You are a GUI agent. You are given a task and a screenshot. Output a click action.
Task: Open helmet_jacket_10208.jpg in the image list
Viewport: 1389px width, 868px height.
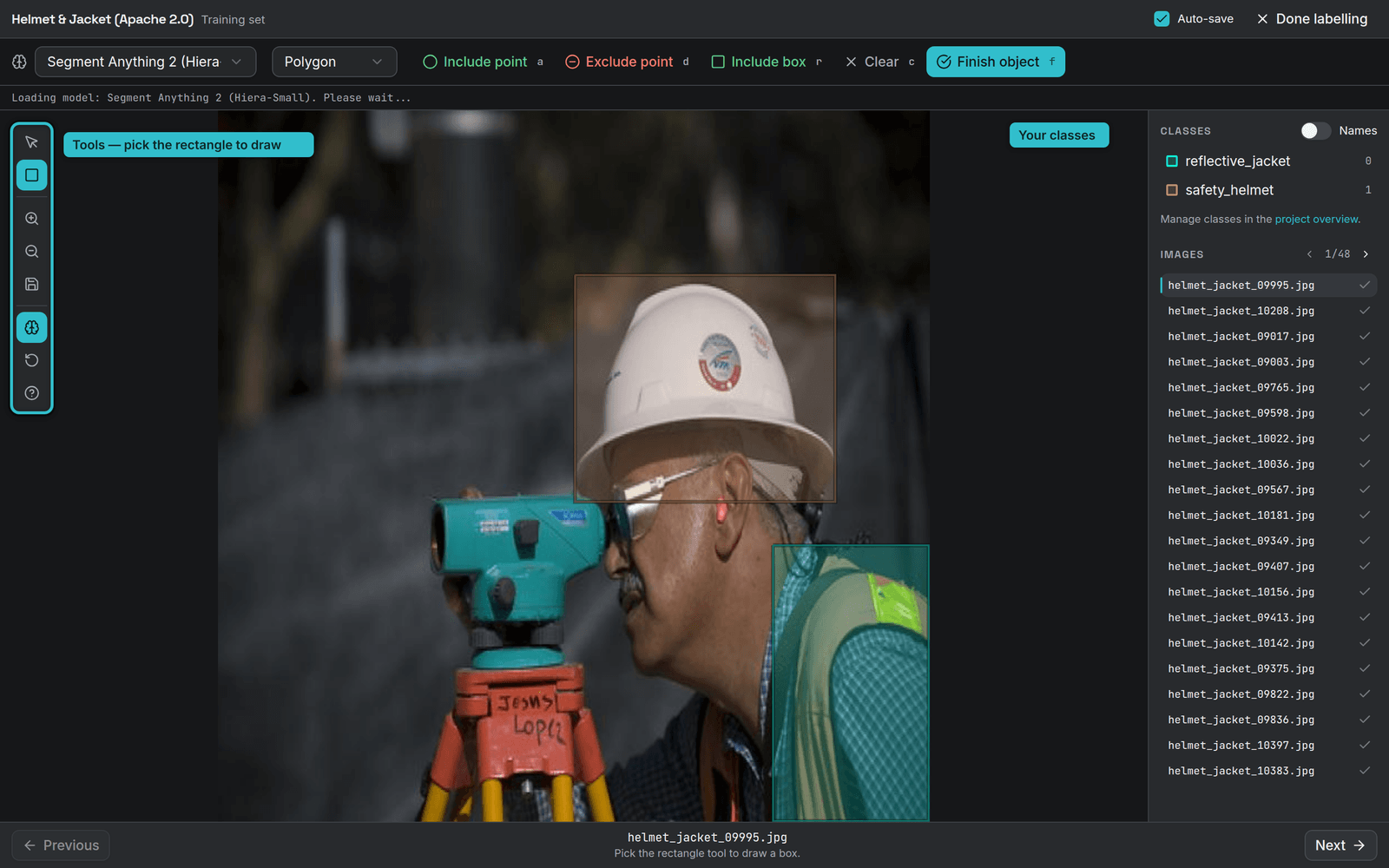tap(1268, 311)
